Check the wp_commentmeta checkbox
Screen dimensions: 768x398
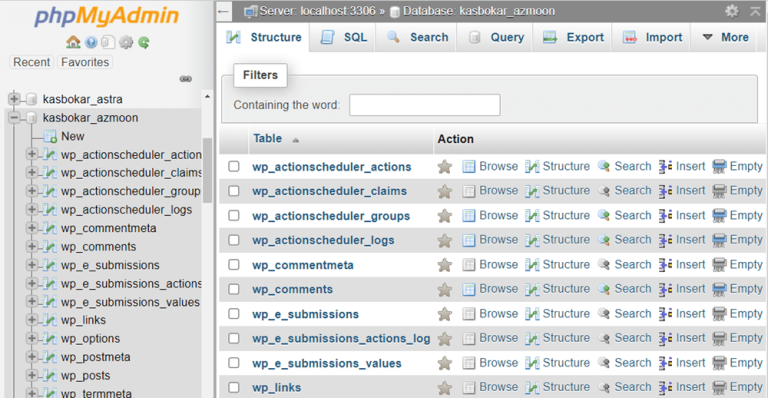[x=234, y=265]
